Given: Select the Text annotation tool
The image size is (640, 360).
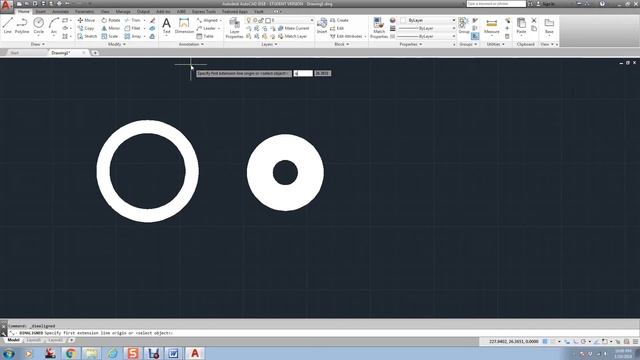Looking at the screenshot, I should (x=167, y=25).
